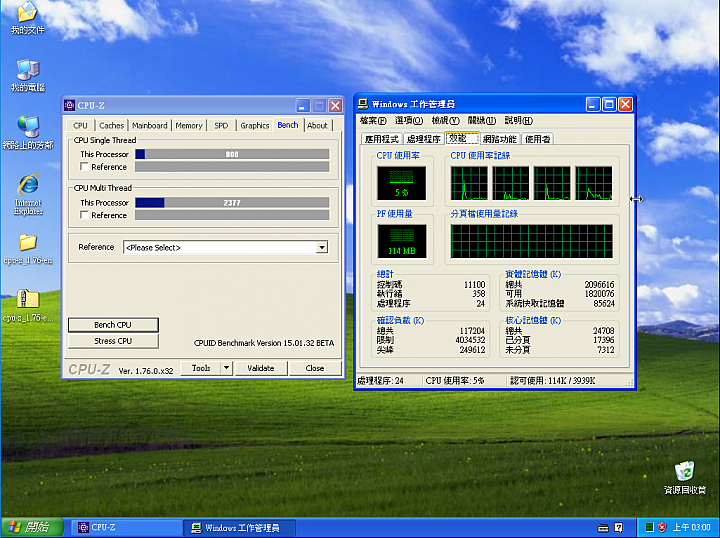Click the Bench CPU button

(x=113, y=325)
